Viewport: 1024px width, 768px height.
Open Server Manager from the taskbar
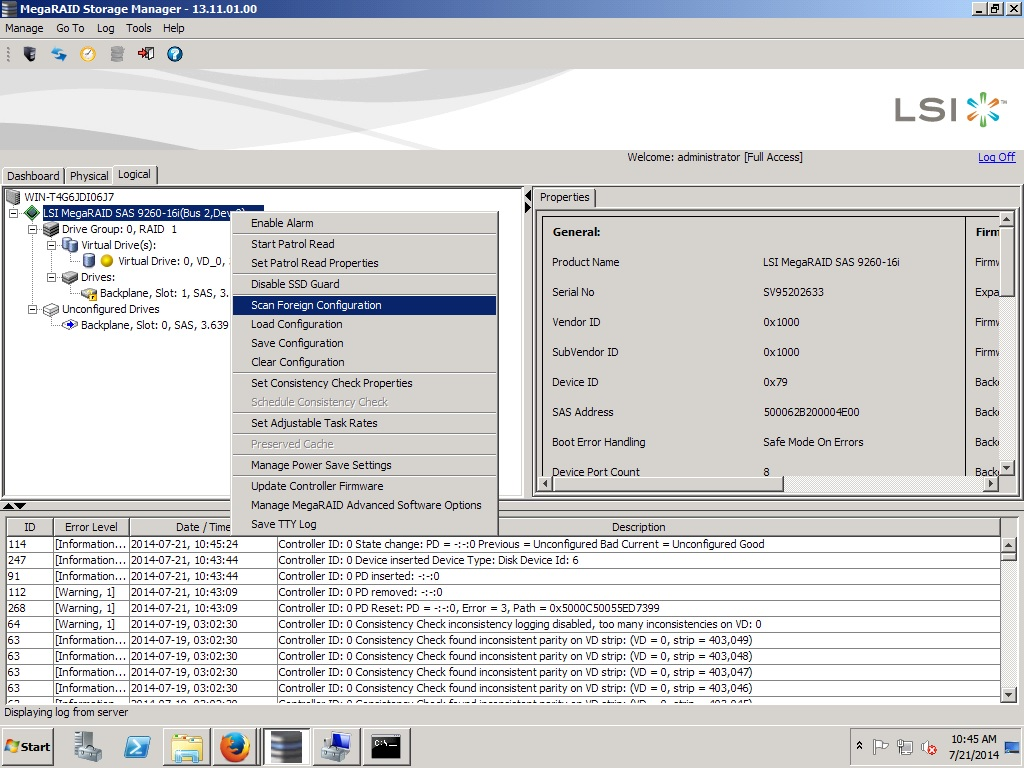(x=88, y=746)
